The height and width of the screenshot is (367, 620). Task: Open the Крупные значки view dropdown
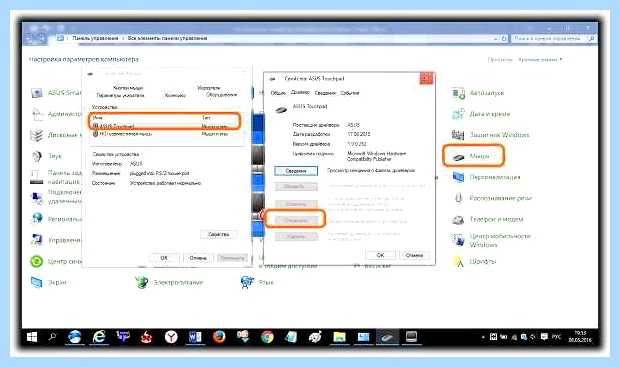[540, 60]
